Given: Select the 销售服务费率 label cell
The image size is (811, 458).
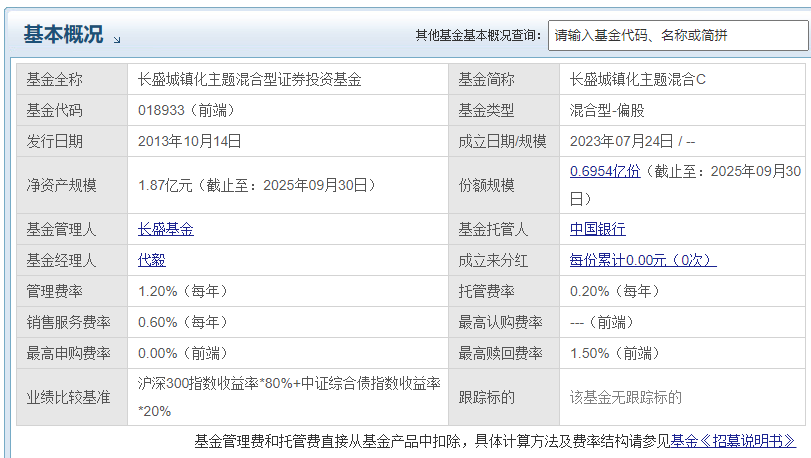Looking at the screenshot, I should pos(72,322).
